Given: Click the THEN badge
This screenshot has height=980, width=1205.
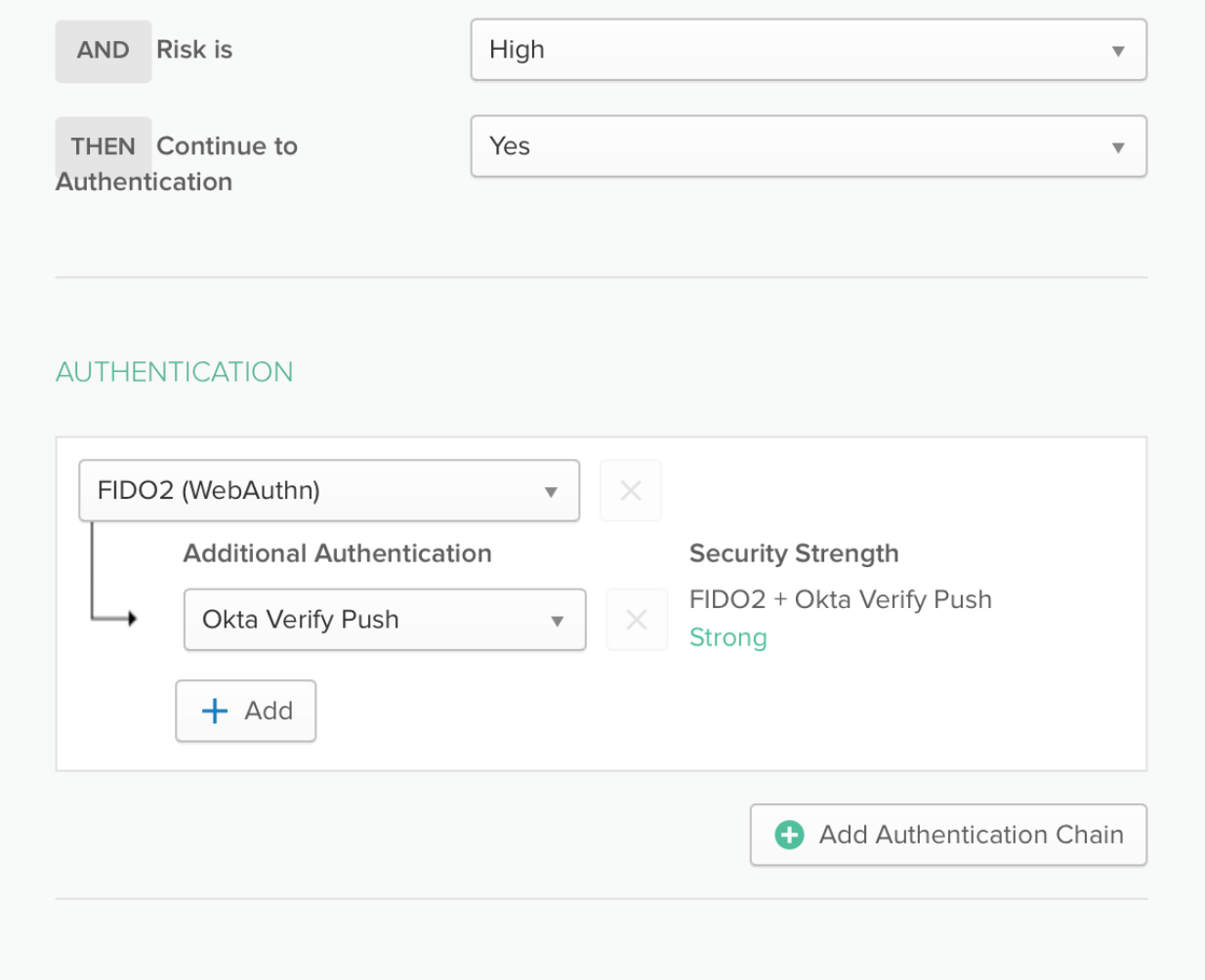Looking at the screenshot, I should 104,146.
